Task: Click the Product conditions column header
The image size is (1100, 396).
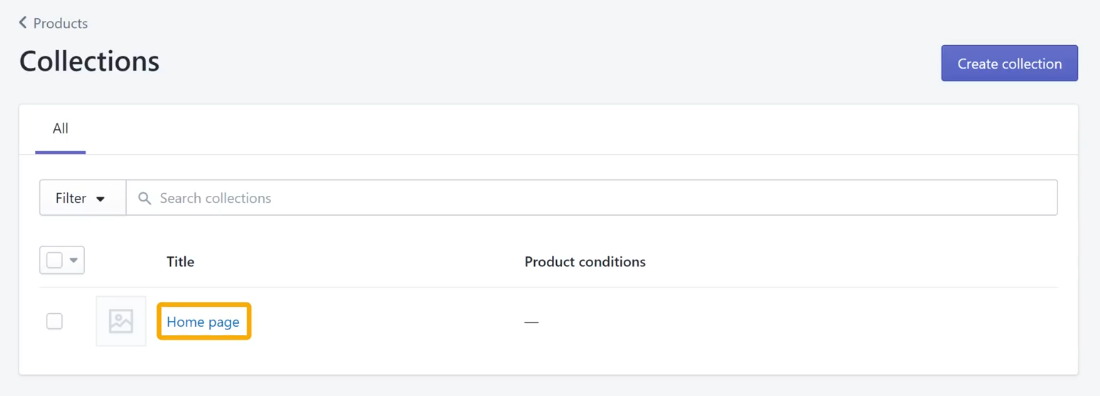Action: tap(585, 262)
